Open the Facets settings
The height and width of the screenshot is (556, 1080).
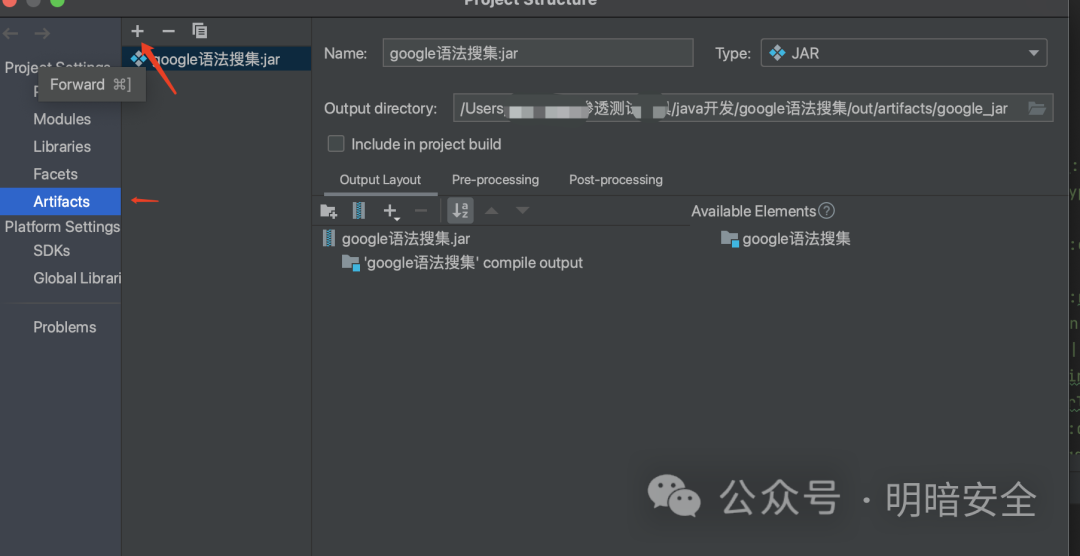[x=55, y=174]
